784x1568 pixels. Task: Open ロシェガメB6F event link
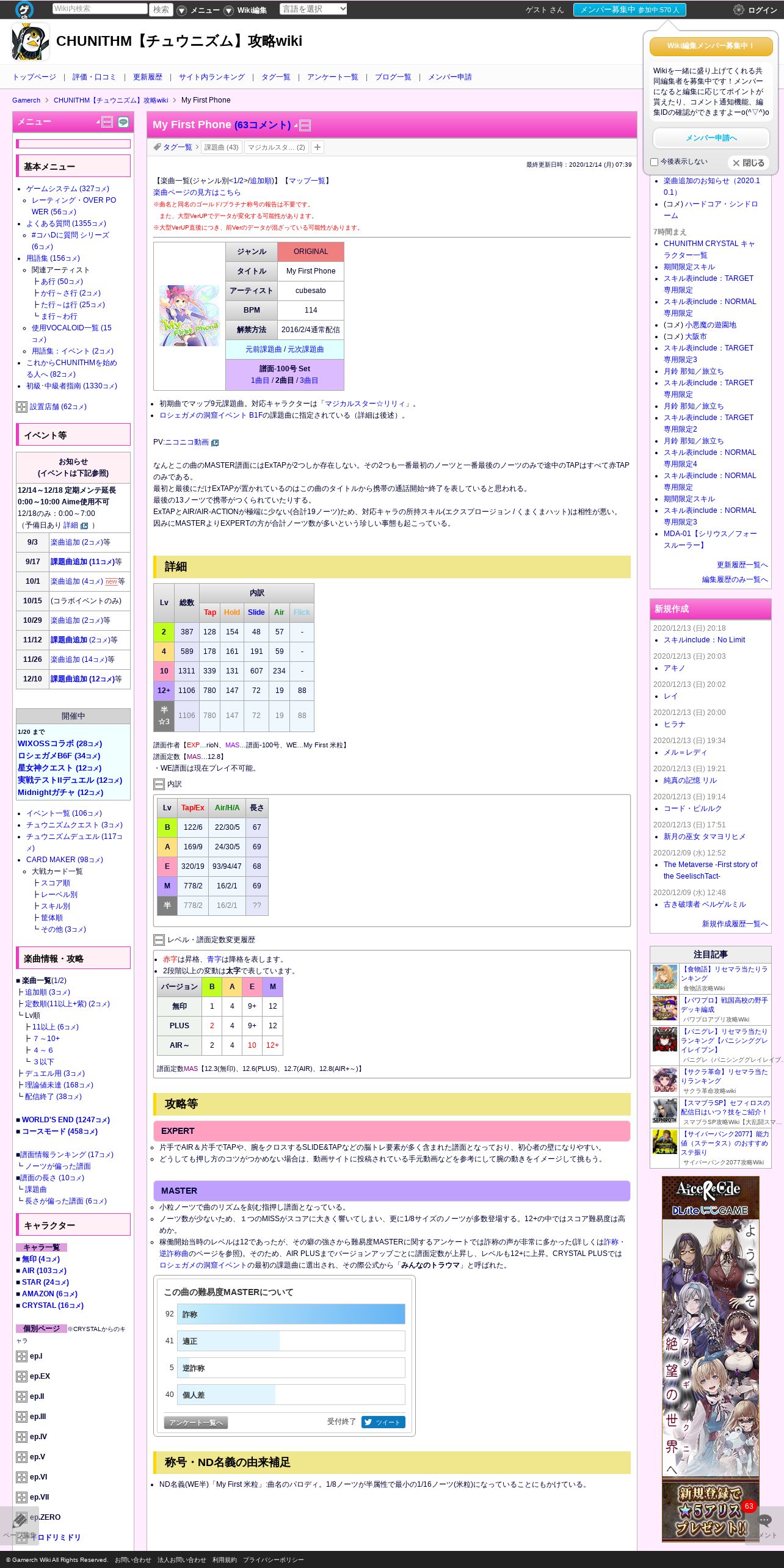pyautogui.click(x=59, y=756)
